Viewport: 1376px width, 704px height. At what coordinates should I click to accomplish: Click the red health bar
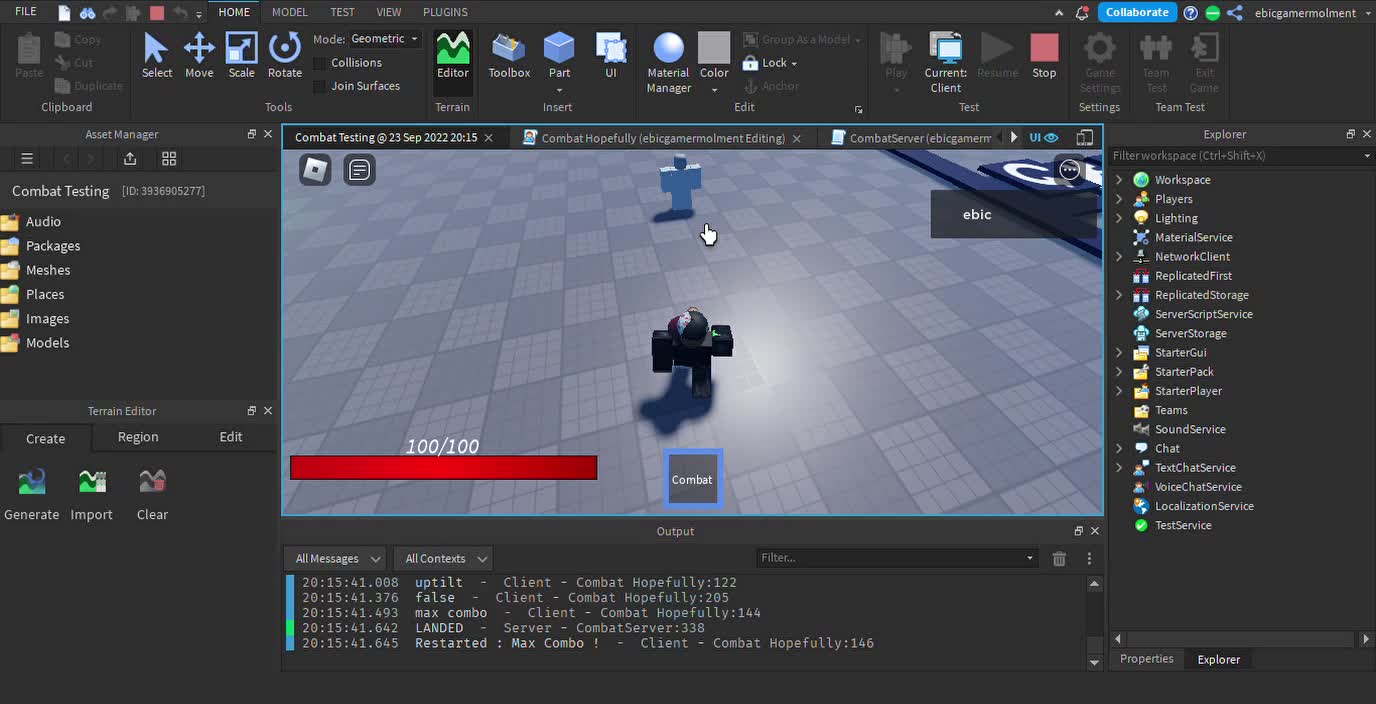[x=443, y=468]
